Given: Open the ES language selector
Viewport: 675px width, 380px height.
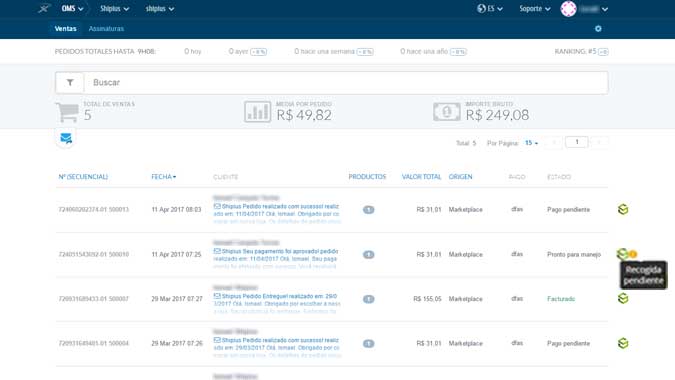Looking at the screenshot, I should click(490, 9).
